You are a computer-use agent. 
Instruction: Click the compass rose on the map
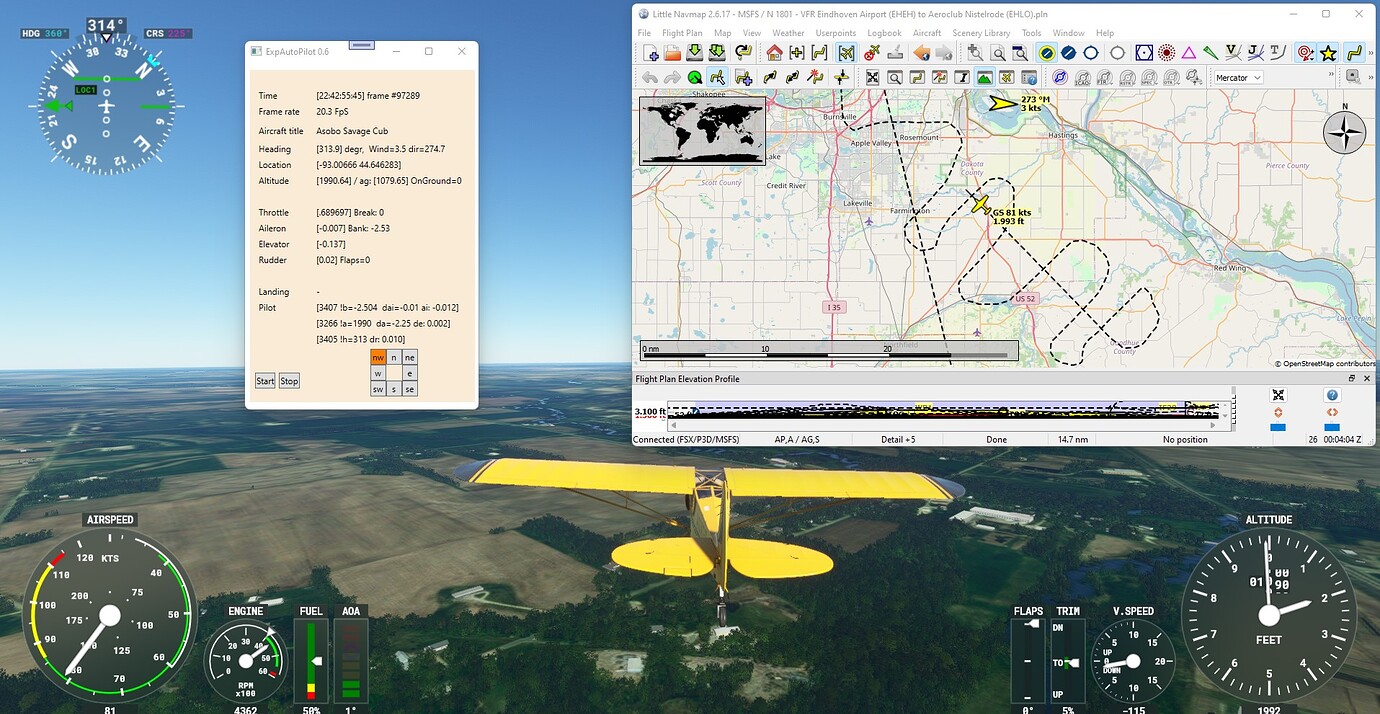click(x=1345, y=132)
